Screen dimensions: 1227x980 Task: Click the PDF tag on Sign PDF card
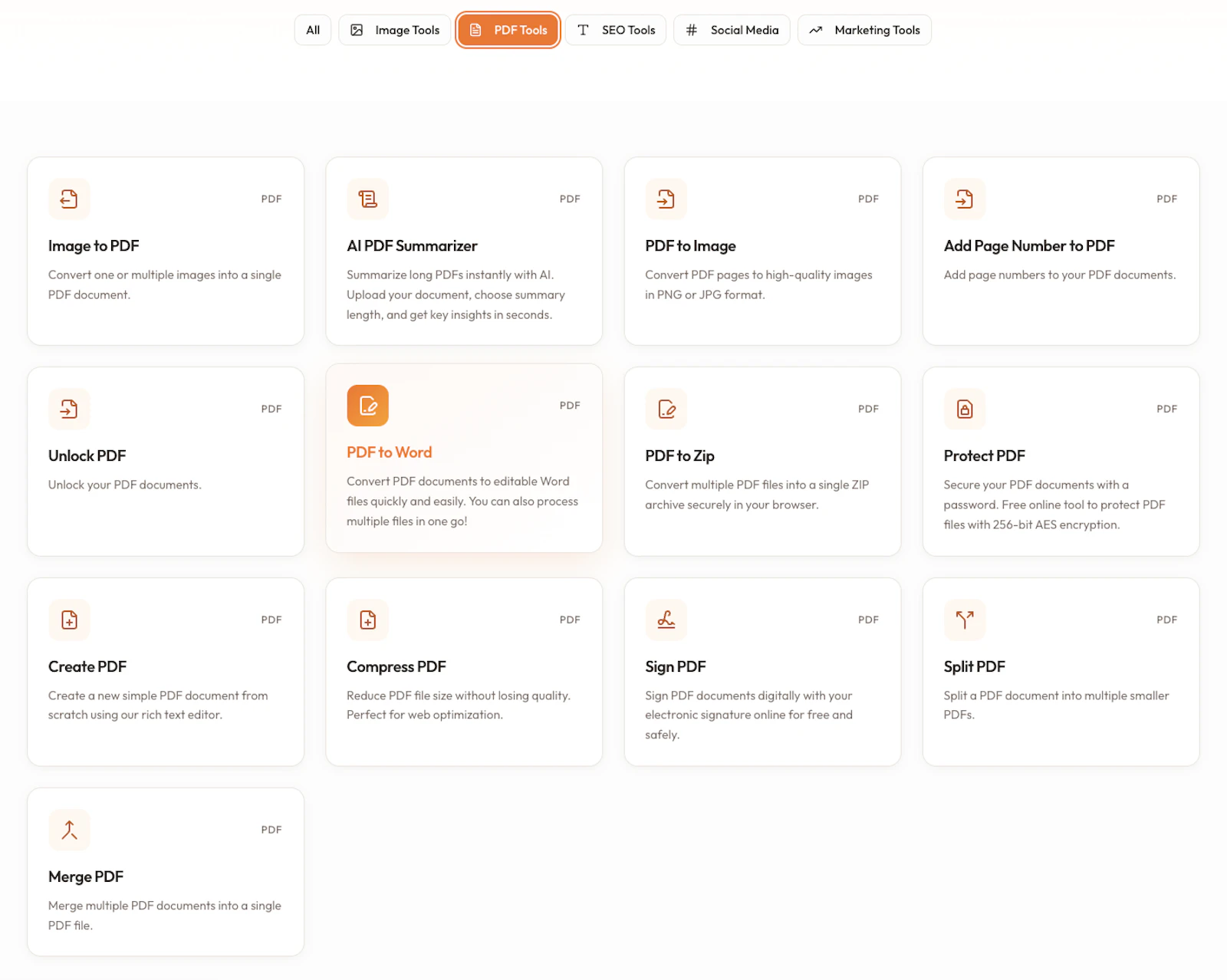868,620
